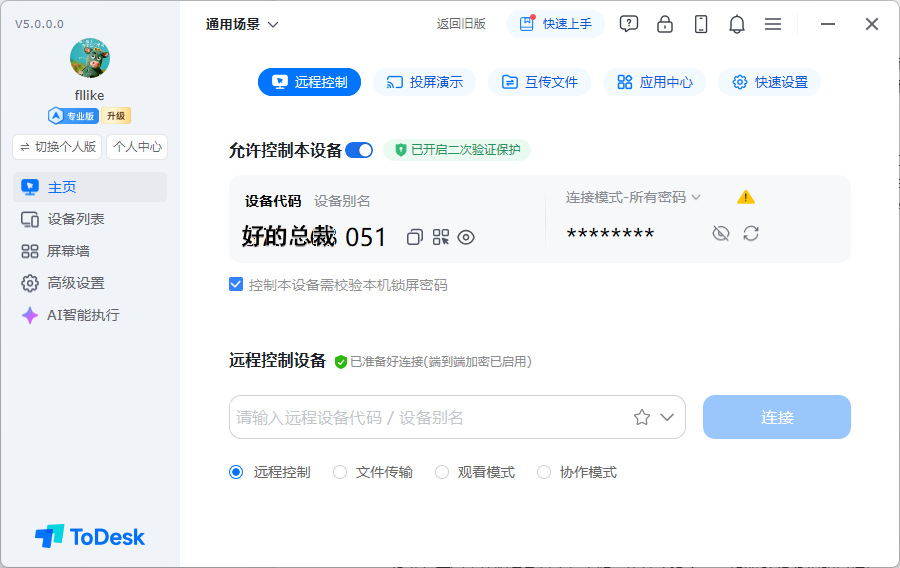900x568 pixels.
Task: Reveal the hidden temporary password
Action: [x=721, y=234]
